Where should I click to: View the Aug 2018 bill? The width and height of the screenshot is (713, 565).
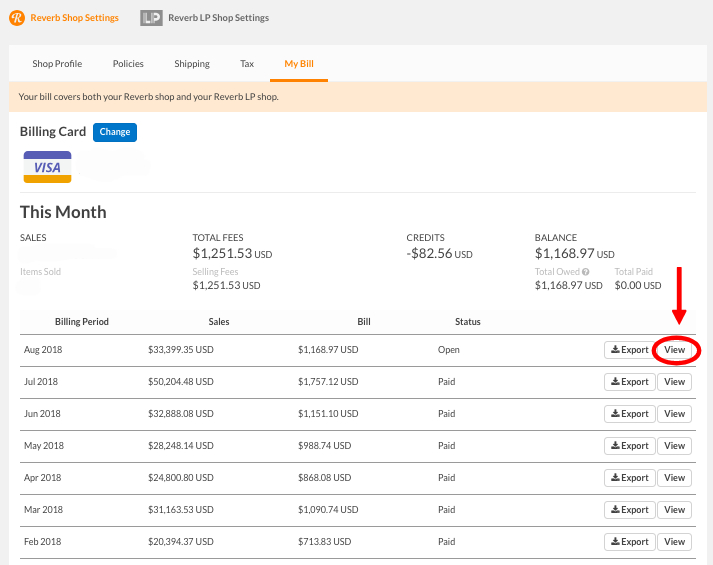(x=675, y=350)
